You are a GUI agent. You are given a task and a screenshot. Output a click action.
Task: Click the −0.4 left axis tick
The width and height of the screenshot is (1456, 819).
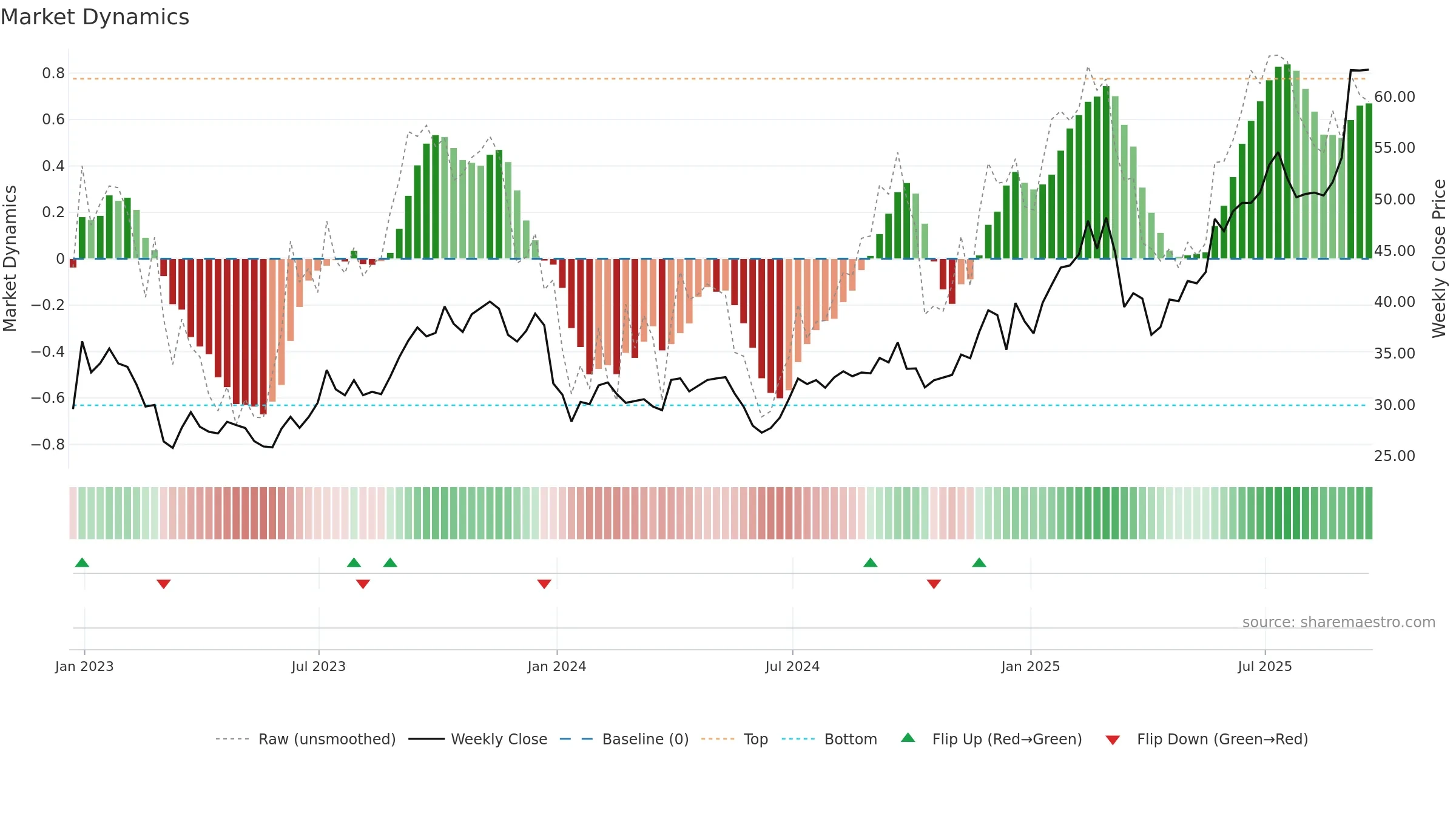[x=48, y=351]
